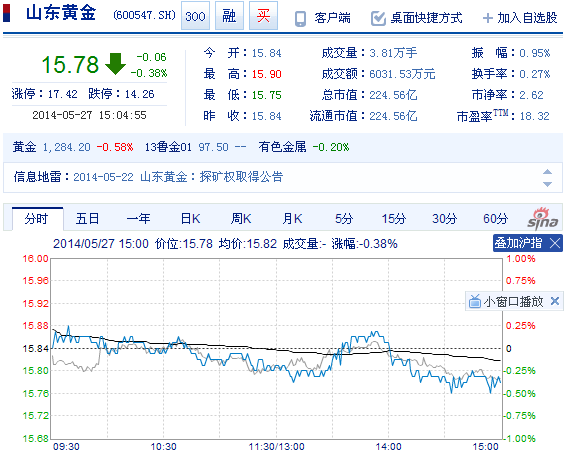Click the 14:00 time axis label
This screenshot has width=564, height=454.
coord(388,447)
